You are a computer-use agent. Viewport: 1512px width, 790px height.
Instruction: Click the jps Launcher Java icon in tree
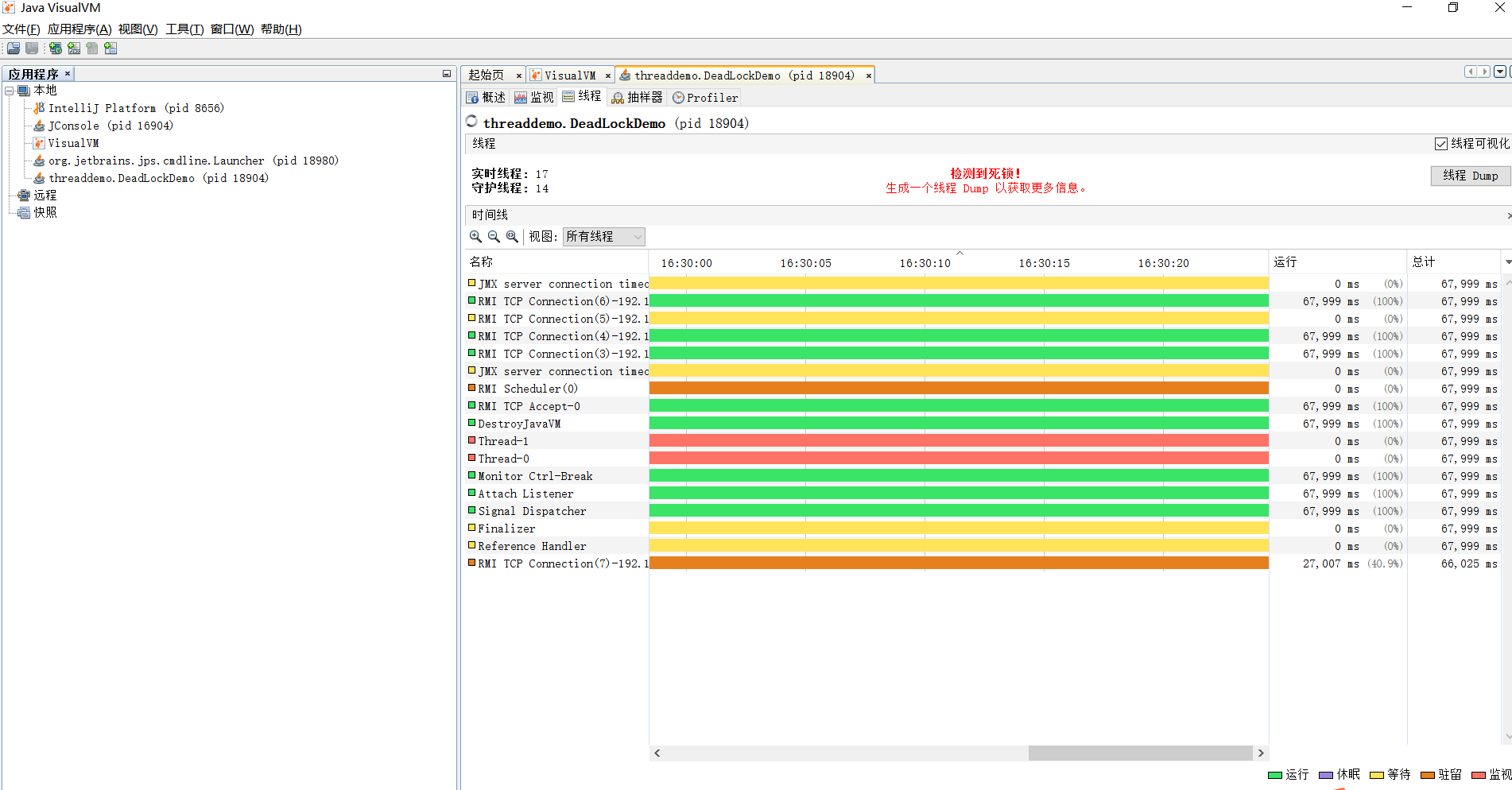[39, 161]
